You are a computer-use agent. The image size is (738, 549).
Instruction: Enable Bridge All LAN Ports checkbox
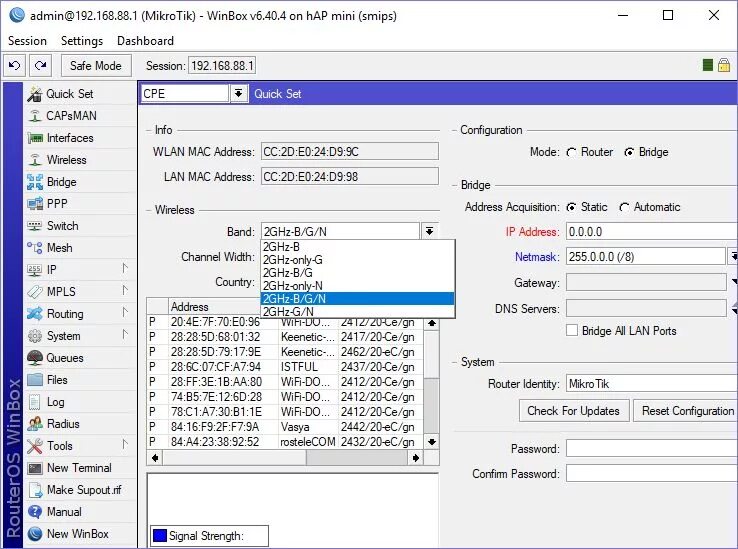click(572, 331)
